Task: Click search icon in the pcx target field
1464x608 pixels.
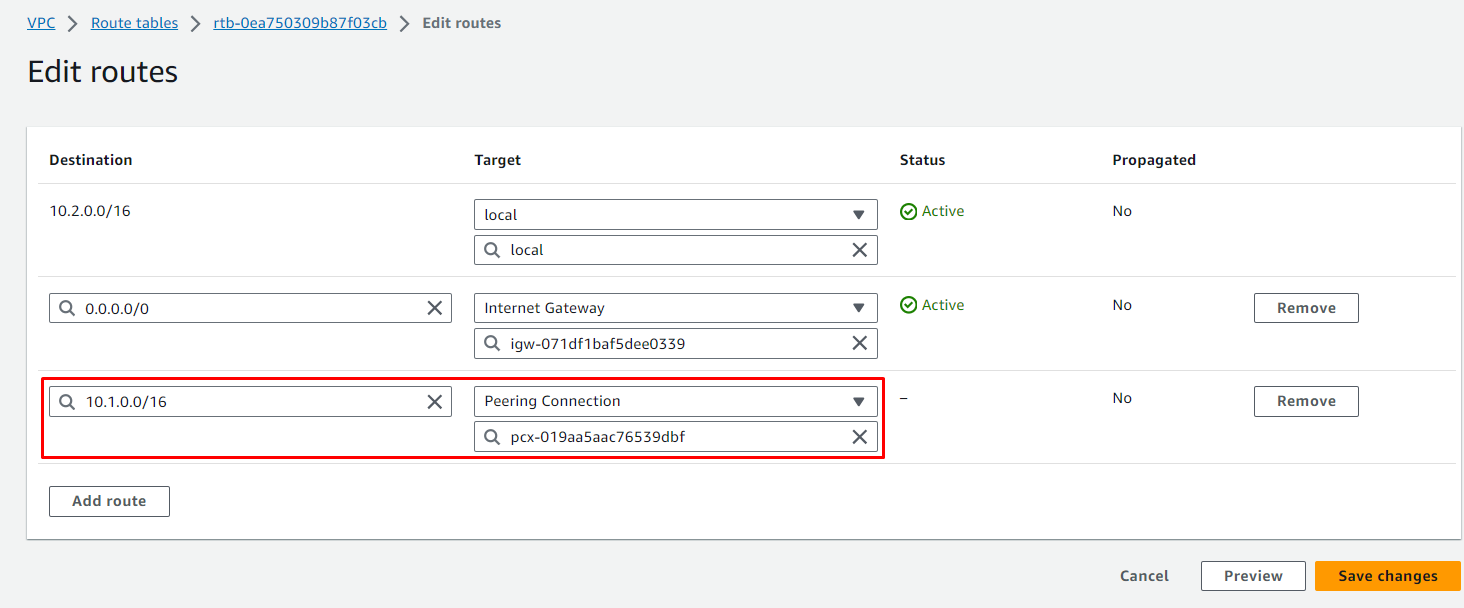Action: tap(492, 436)
